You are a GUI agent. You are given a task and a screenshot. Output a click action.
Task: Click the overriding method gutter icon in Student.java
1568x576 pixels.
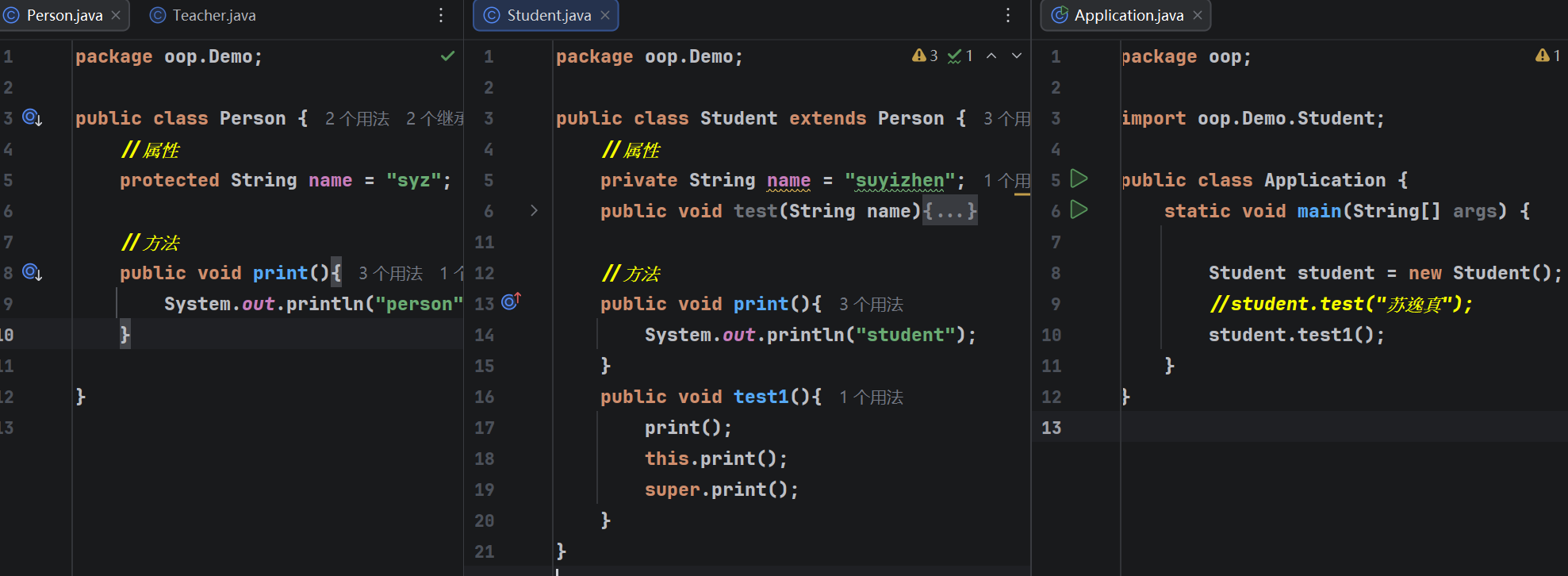point(512,301)
